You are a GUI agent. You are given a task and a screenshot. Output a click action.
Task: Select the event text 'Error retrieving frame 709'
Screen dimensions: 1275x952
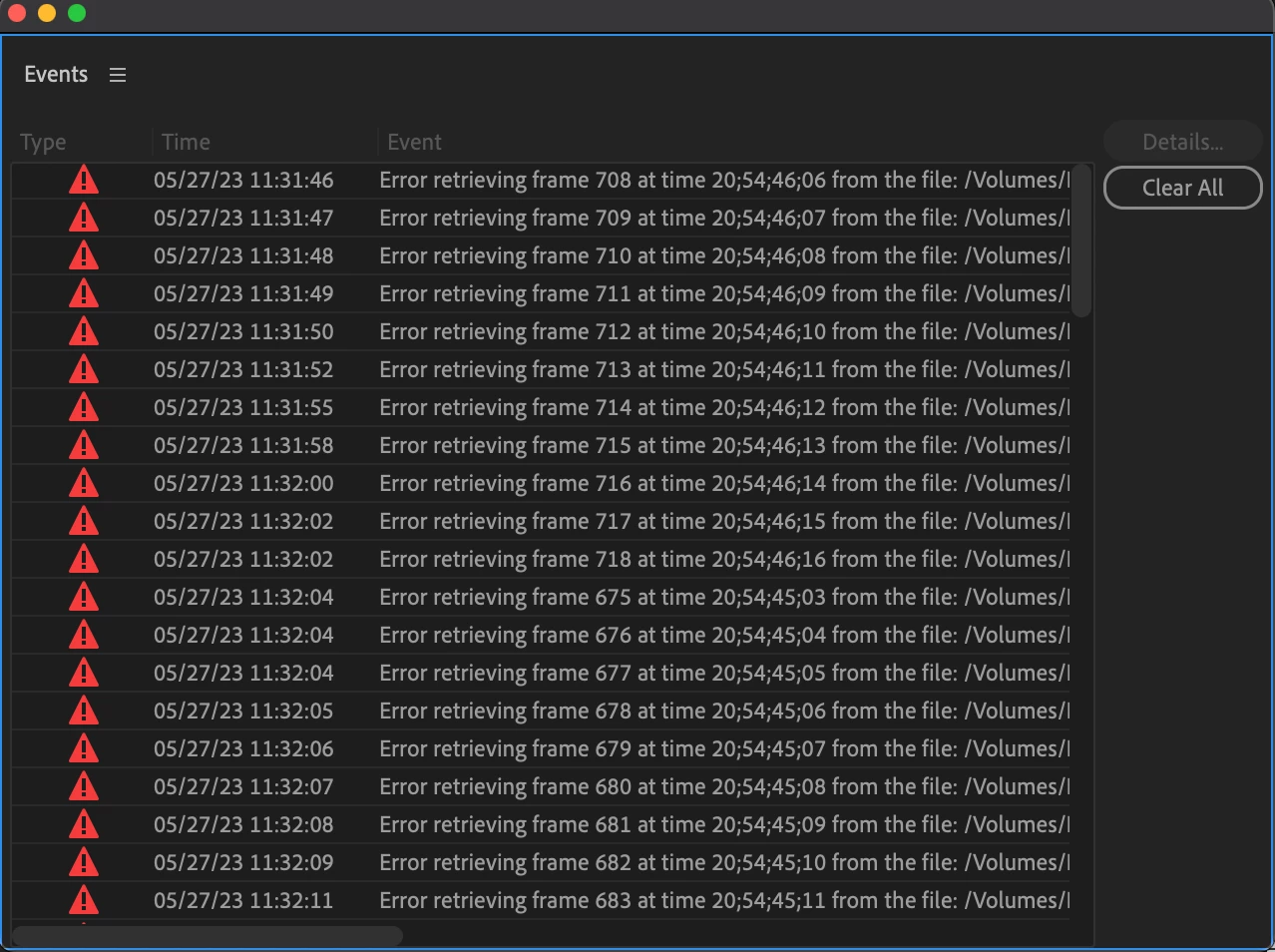506,219
